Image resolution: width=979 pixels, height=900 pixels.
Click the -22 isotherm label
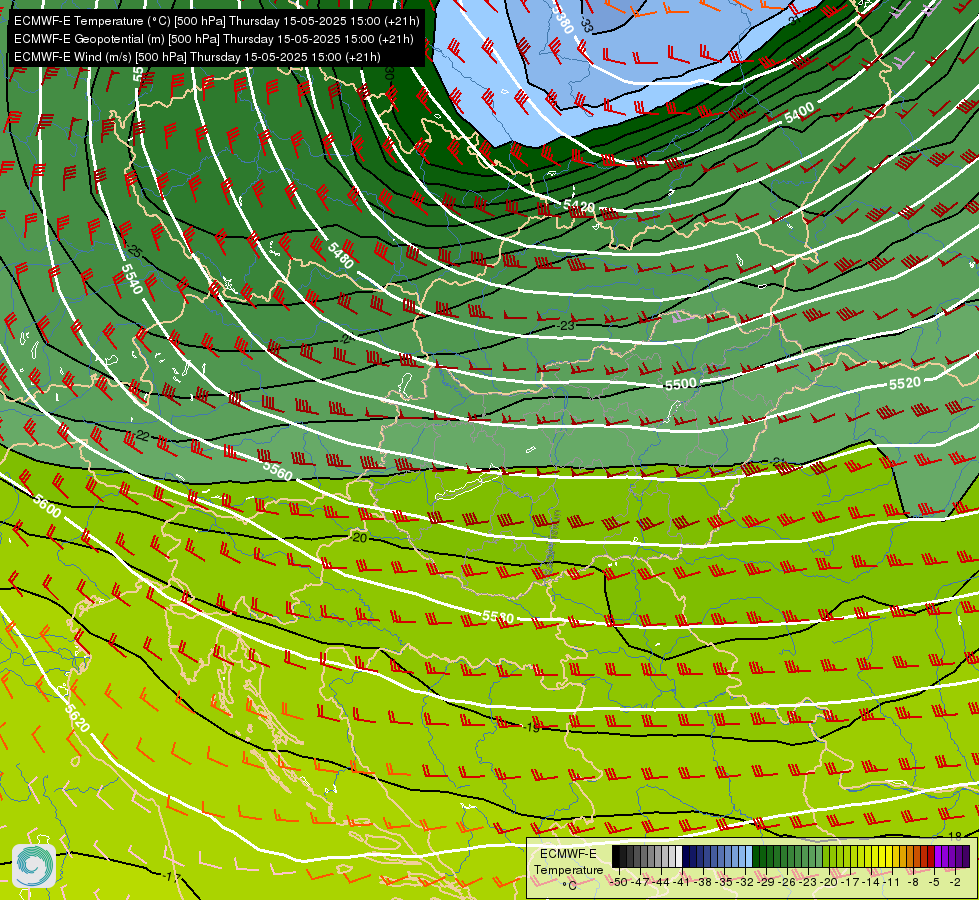coord(142,436)
